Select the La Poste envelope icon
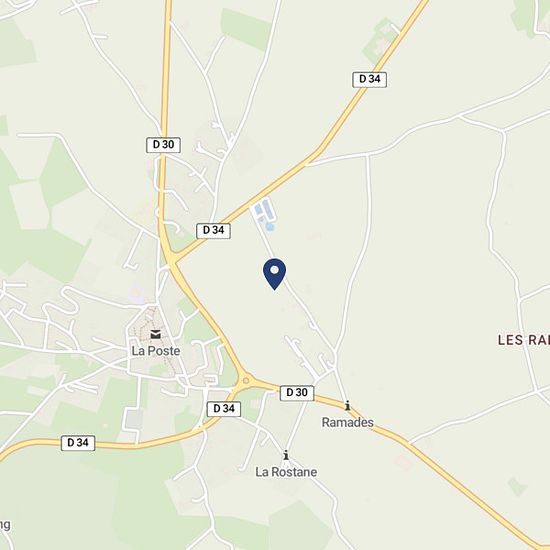Screen dimensions: 550x550 point(155,334)
